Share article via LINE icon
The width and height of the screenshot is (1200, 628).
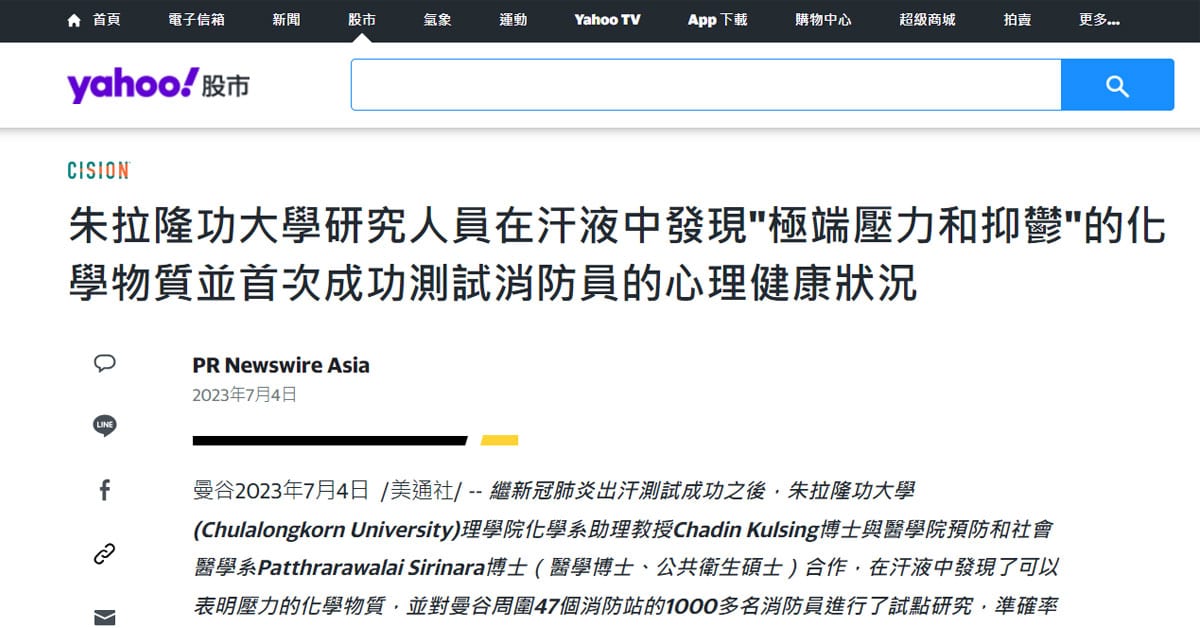[x=105, y=425]
